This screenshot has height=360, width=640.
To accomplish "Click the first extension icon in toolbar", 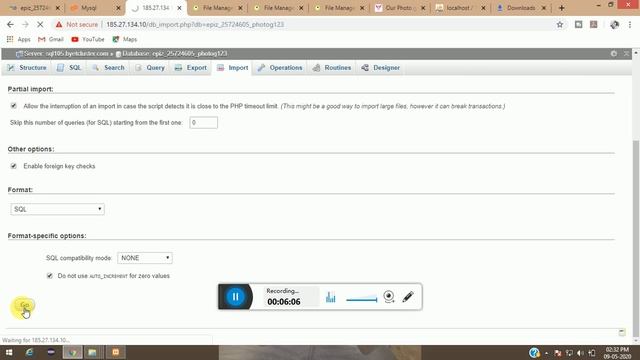I will [578, 24].
